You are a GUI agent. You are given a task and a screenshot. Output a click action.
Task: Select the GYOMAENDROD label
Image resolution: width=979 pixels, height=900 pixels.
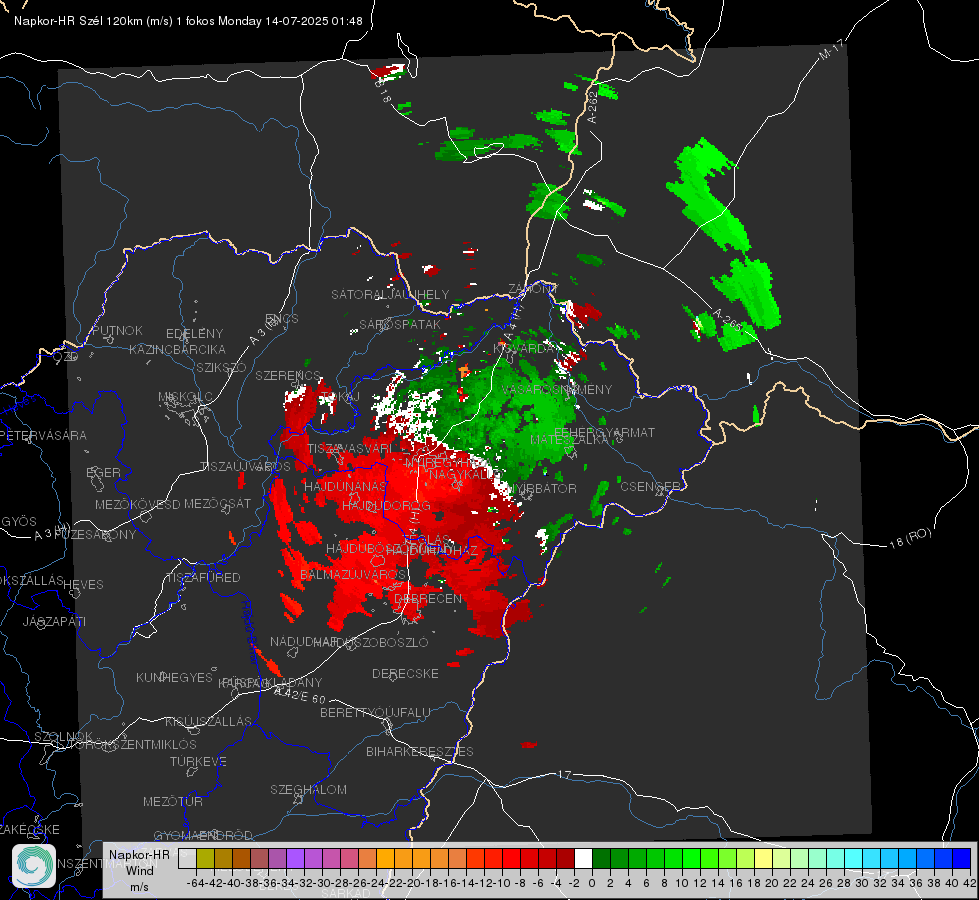203,836
